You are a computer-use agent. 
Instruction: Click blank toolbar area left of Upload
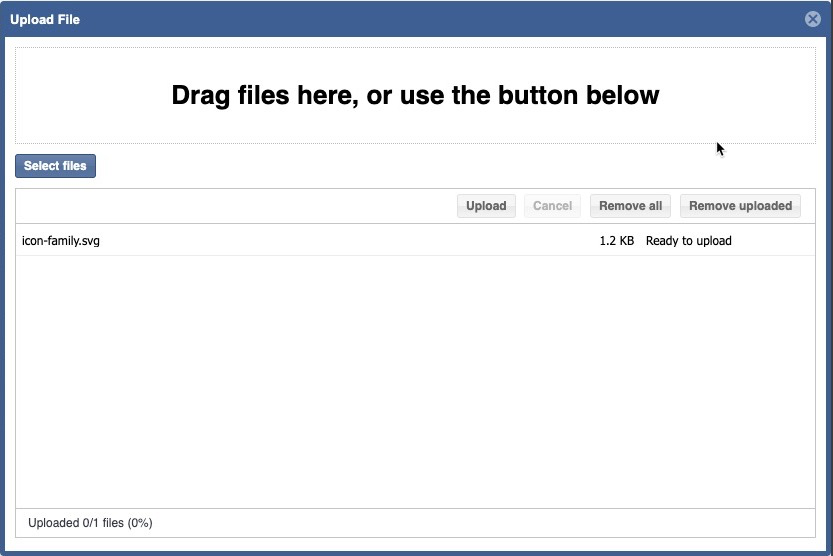[230, 206]
